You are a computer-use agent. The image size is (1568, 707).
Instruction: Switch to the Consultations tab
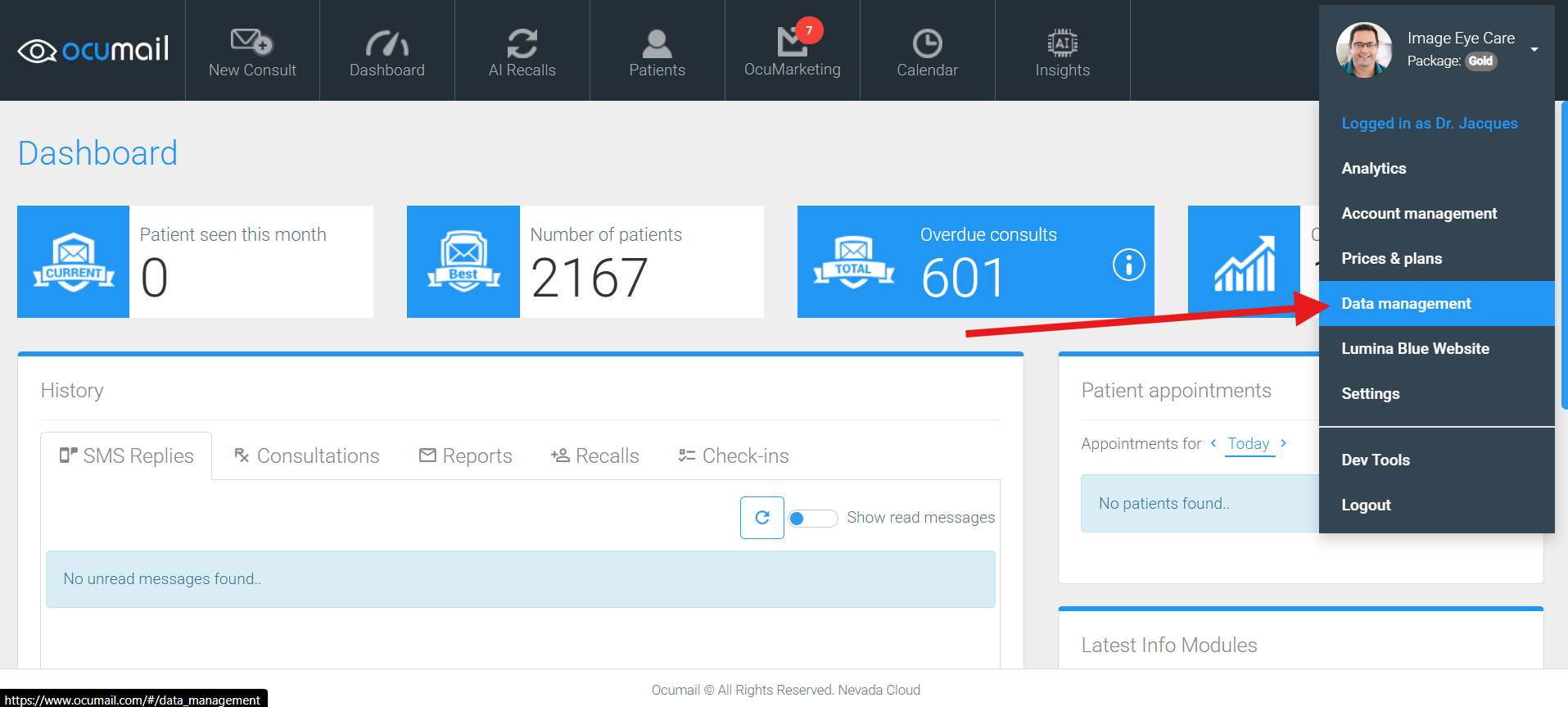[x=307, y=455]
